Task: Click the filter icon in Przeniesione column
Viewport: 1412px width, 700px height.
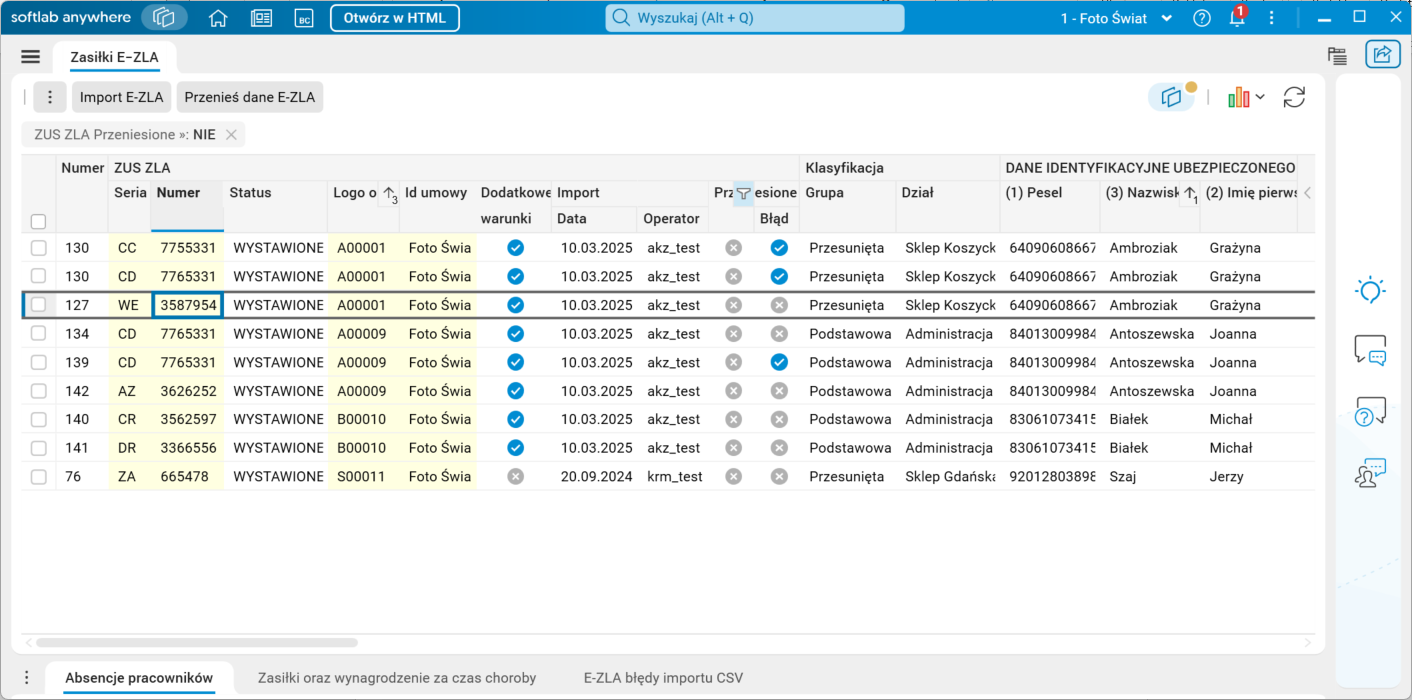Action: (x=743, y=194)
